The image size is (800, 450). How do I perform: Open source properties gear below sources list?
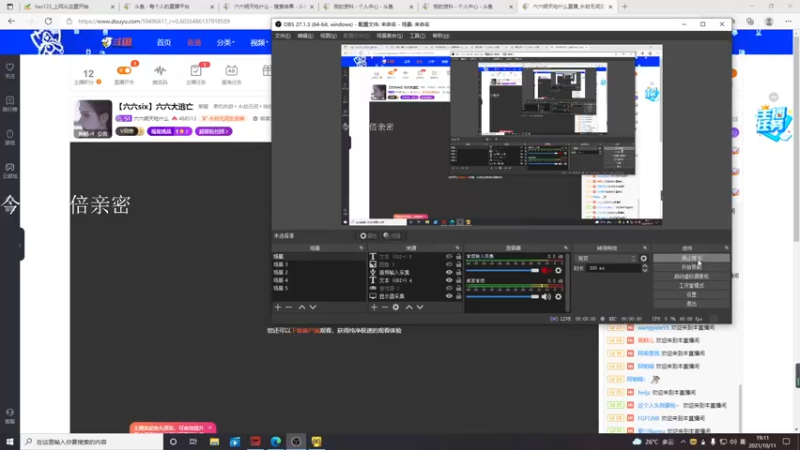[396, 307]
